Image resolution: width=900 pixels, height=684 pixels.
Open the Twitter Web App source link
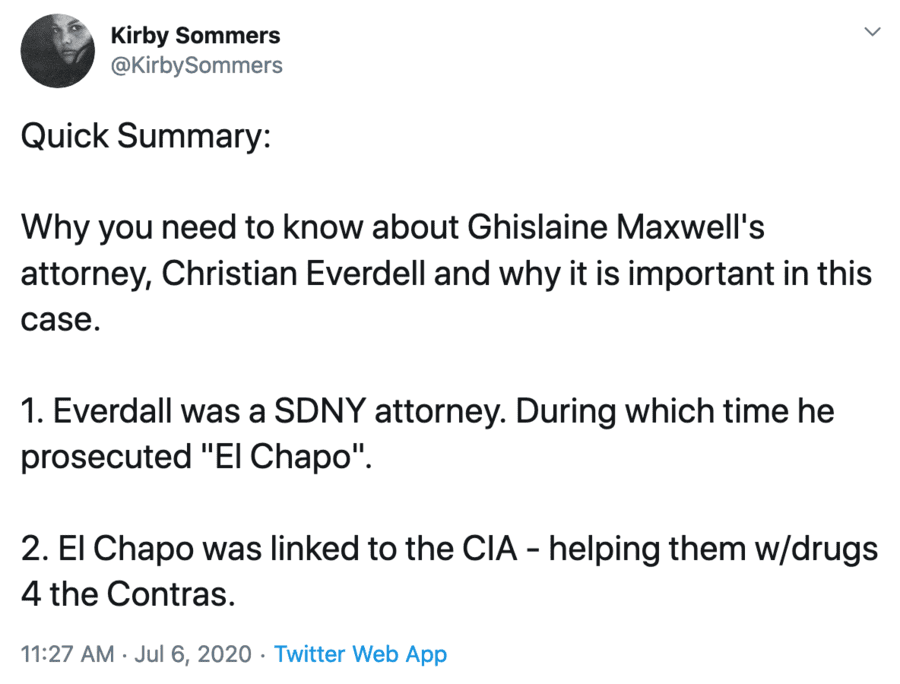click(x=360, y=655)
